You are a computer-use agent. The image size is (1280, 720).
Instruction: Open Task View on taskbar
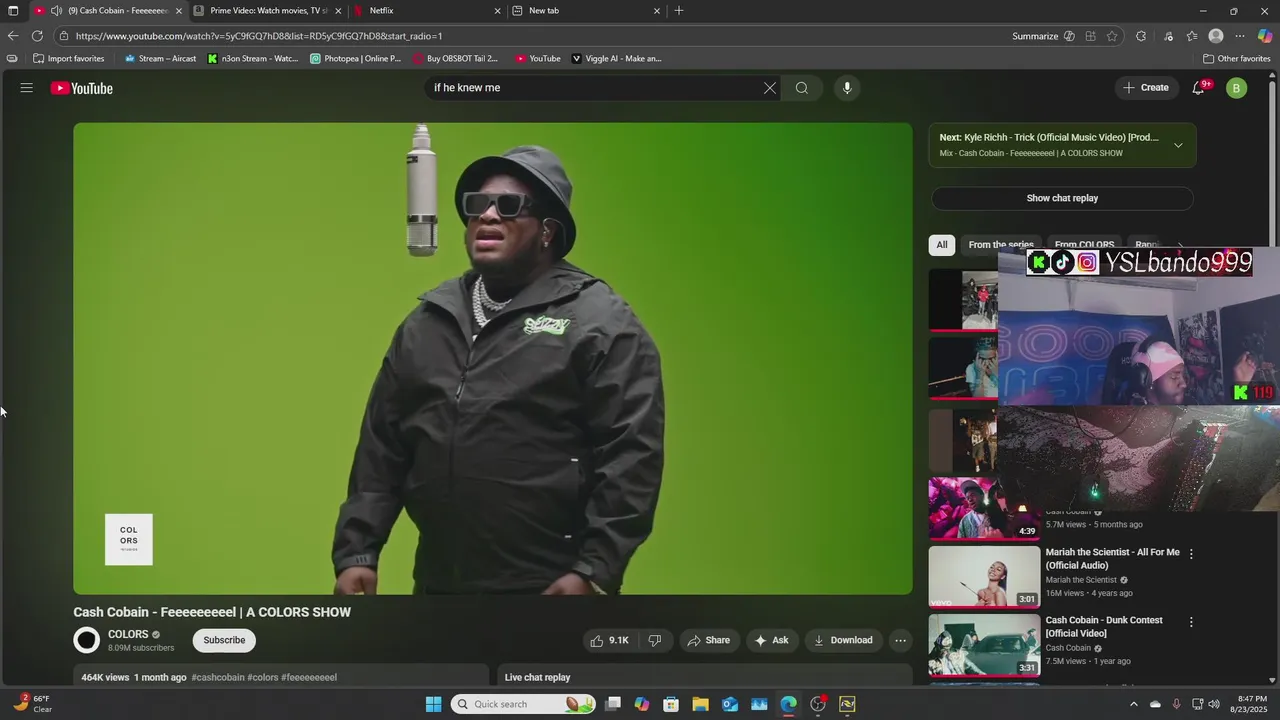coord(613,704)
